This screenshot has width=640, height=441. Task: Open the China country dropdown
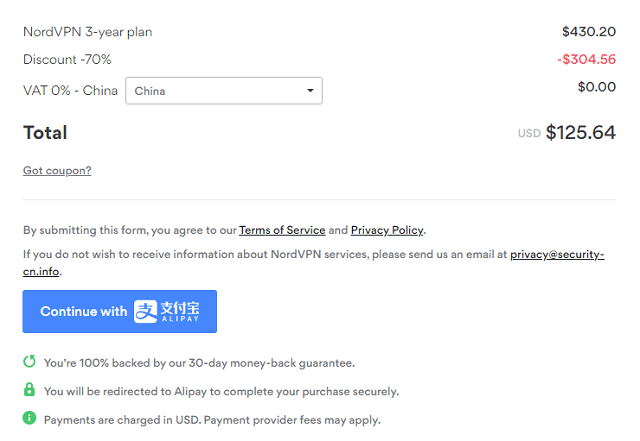point(222,91)
